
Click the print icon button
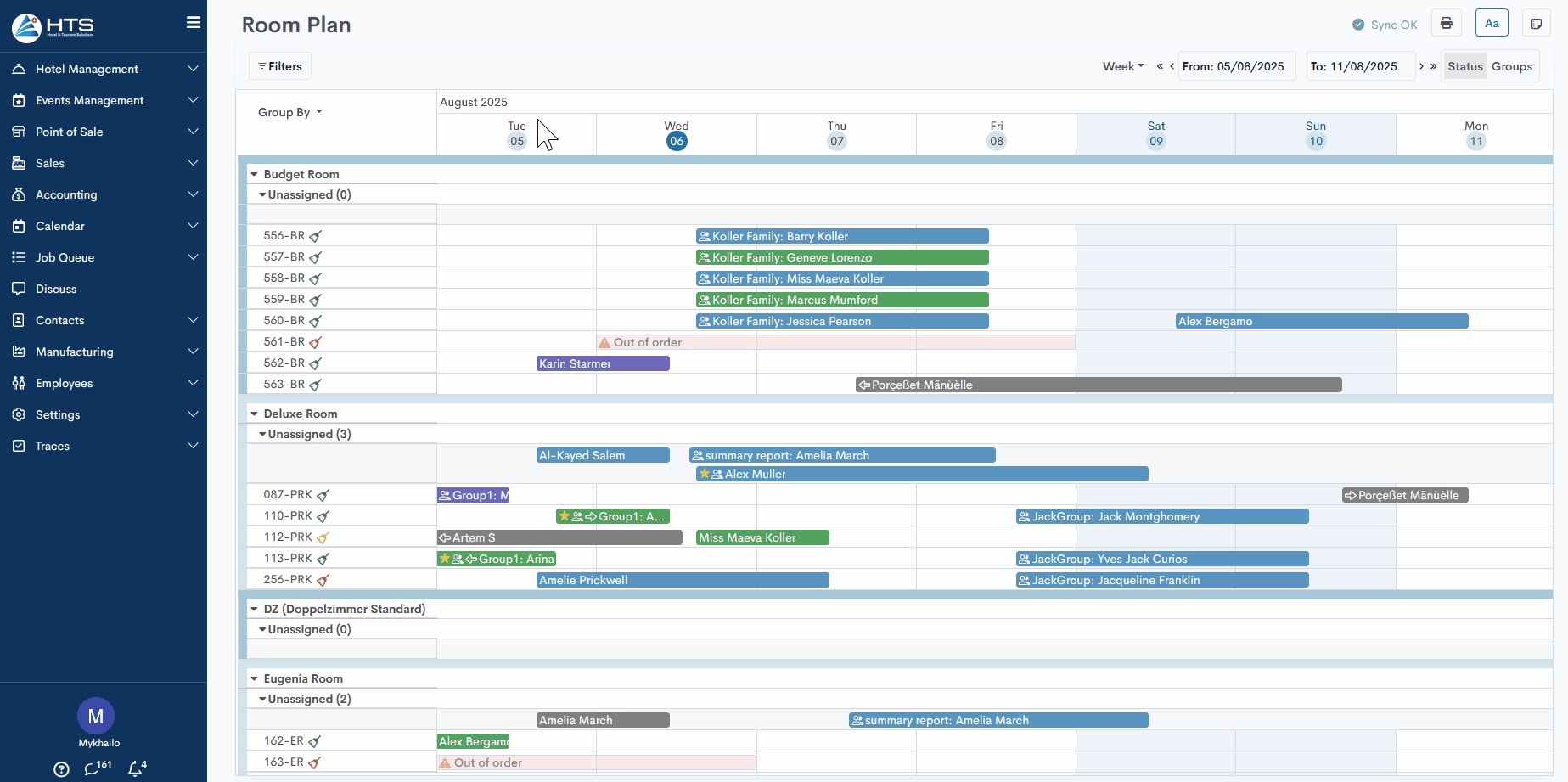click(1447, 24)
